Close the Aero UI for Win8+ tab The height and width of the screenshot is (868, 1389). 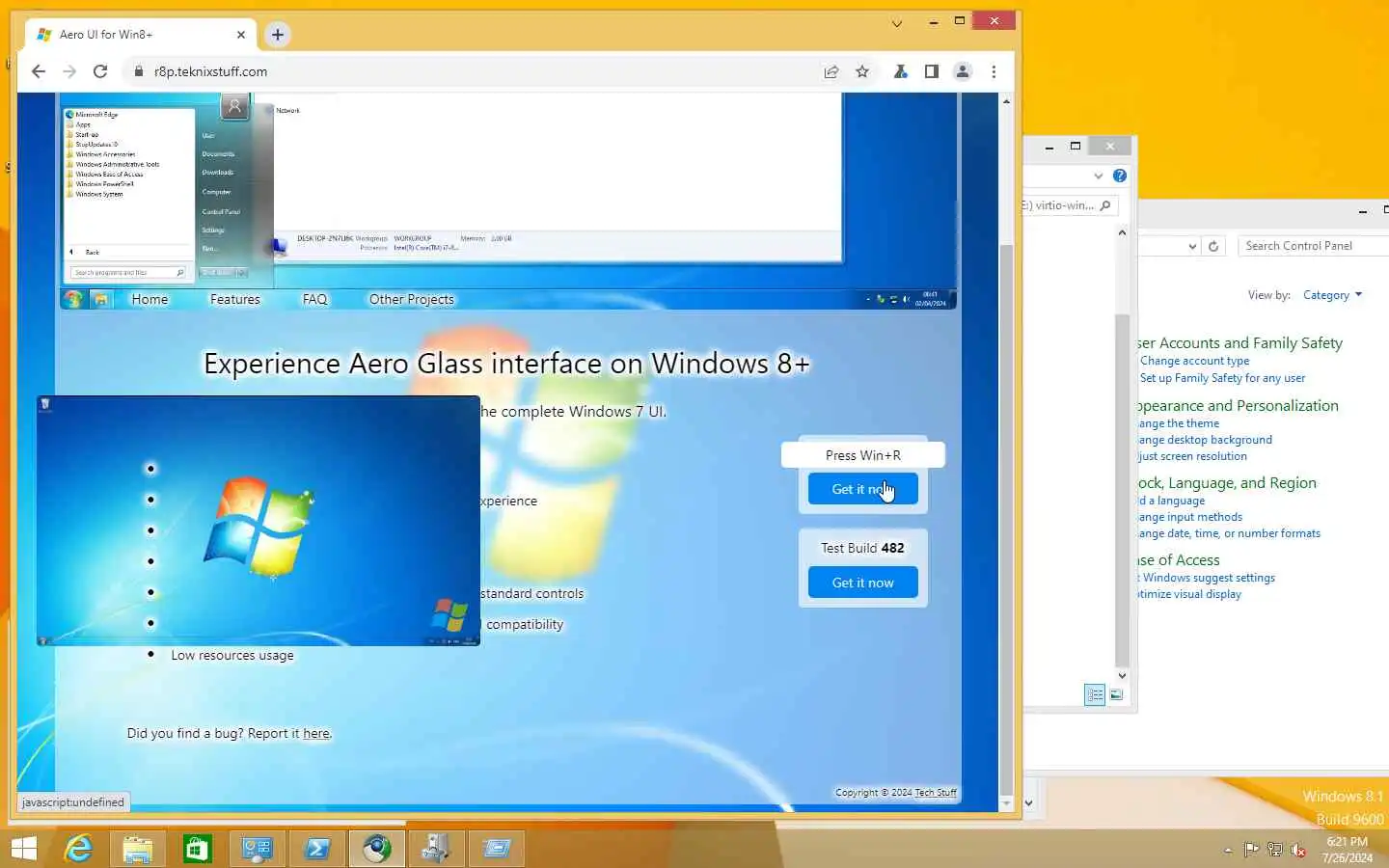(241, 35)
